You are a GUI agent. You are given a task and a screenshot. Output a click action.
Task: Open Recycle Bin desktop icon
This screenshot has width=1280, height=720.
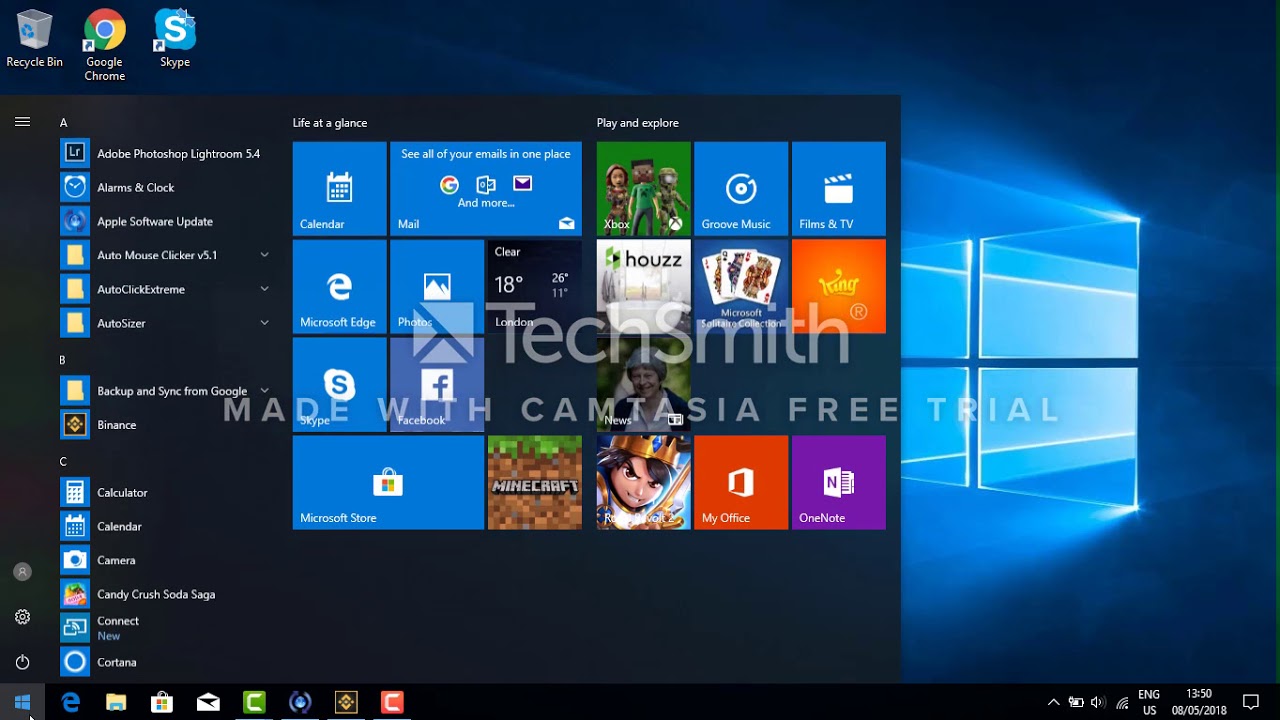point(34,39)
